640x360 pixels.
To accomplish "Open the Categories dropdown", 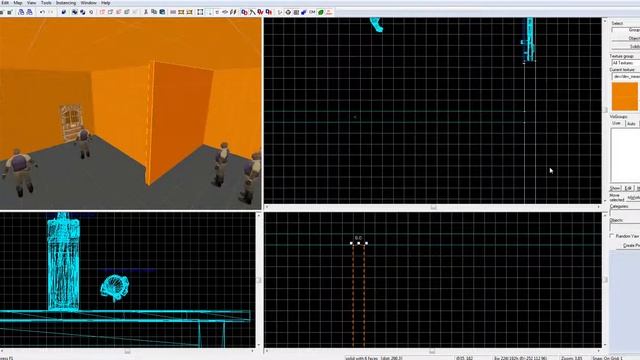I will point(625,213).
